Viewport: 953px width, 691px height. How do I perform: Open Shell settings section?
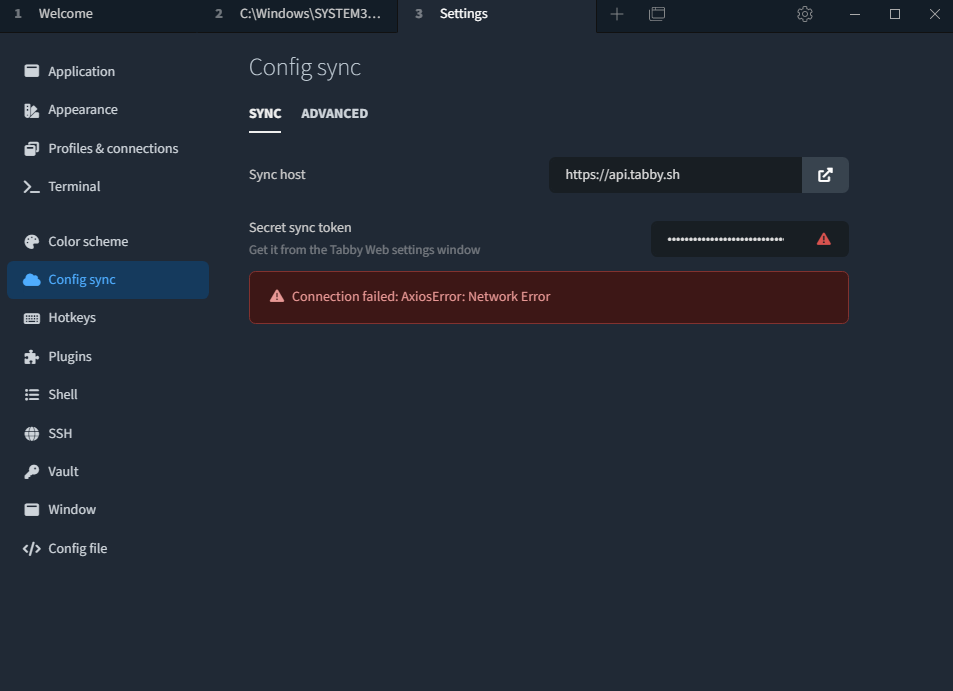108,394
